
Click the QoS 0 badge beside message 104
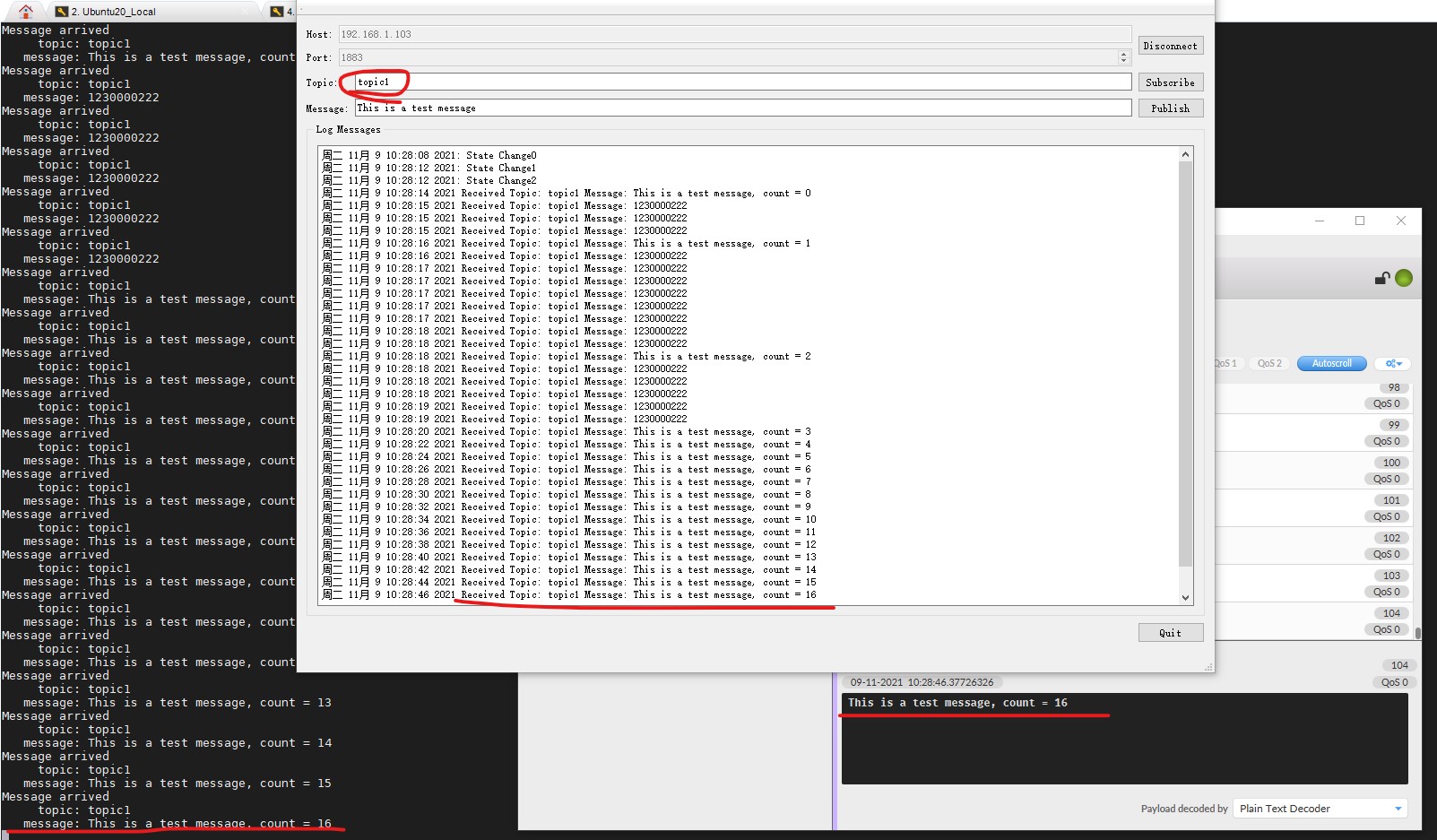[1387, 629]
